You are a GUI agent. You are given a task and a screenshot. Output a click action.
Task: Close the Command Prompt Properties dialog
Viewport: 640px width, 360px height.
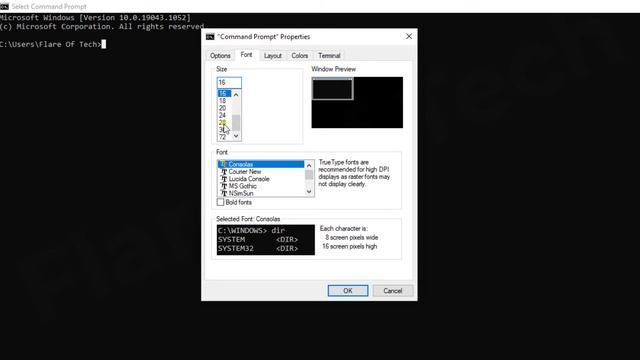click(x=409, y=36)
